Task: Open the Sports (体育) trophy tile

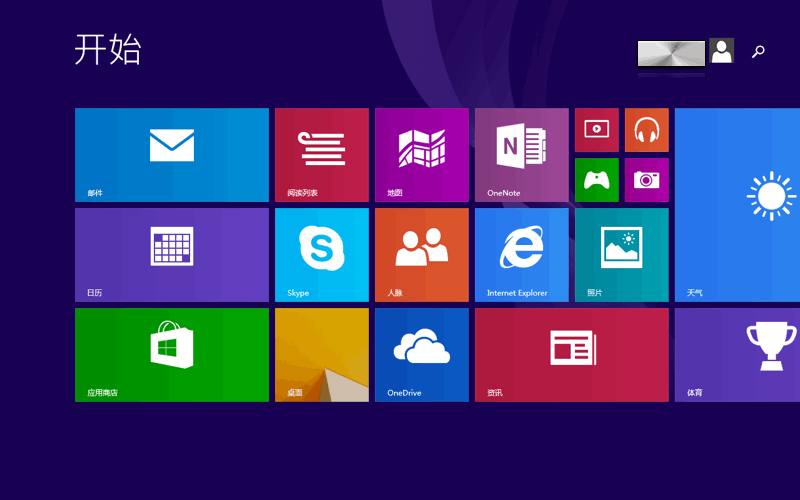Action: pos(738,355)
